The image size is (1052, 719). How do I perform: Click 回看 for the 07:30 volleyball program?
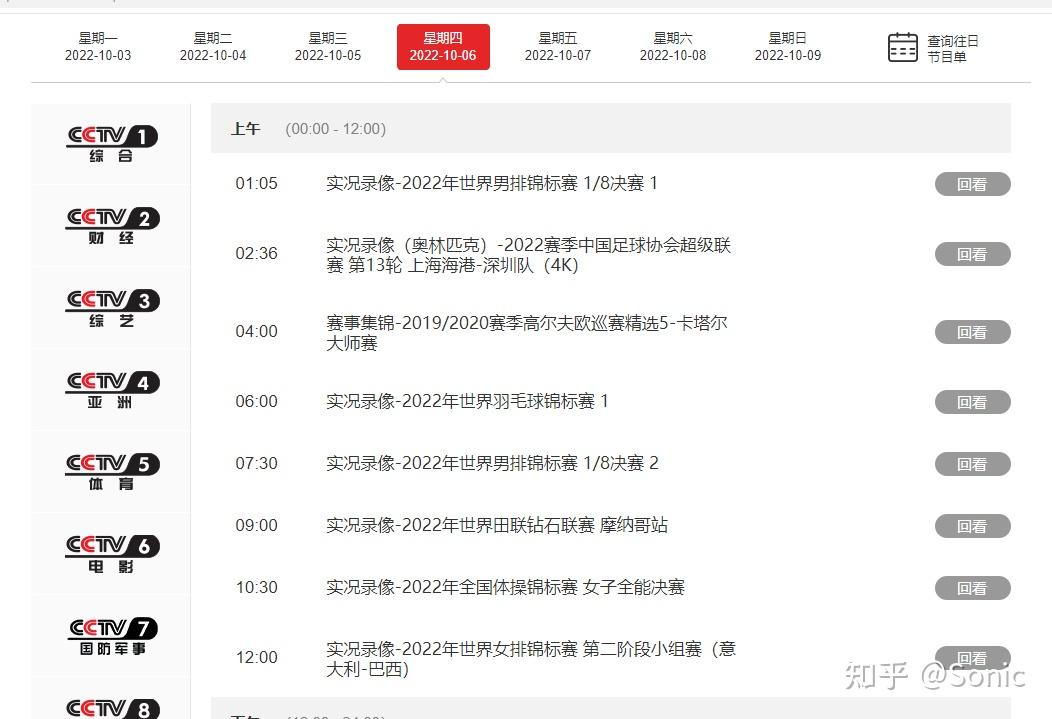[x=972, y=464]
